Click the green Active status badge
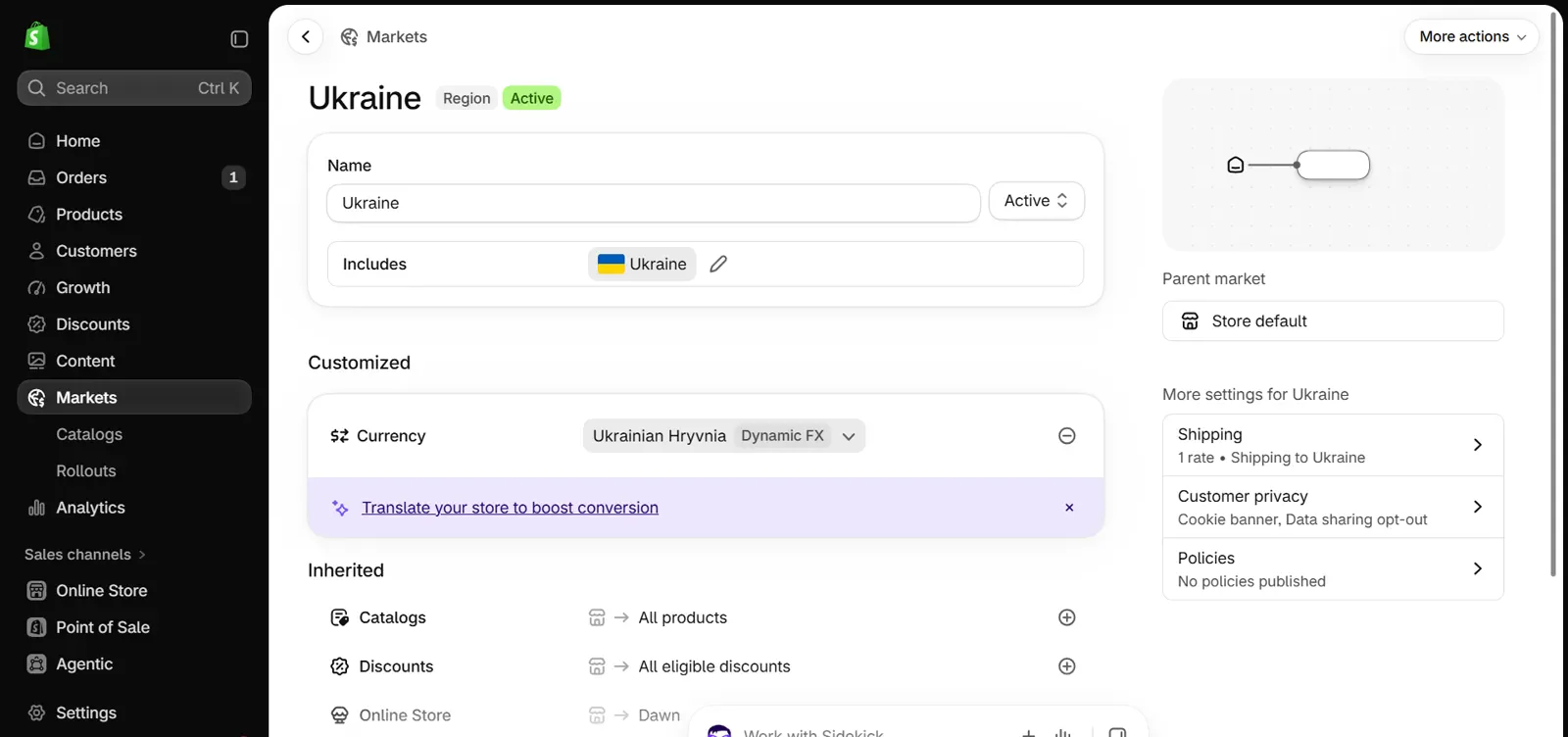The image size is (1568, 737). coord(531,98)
